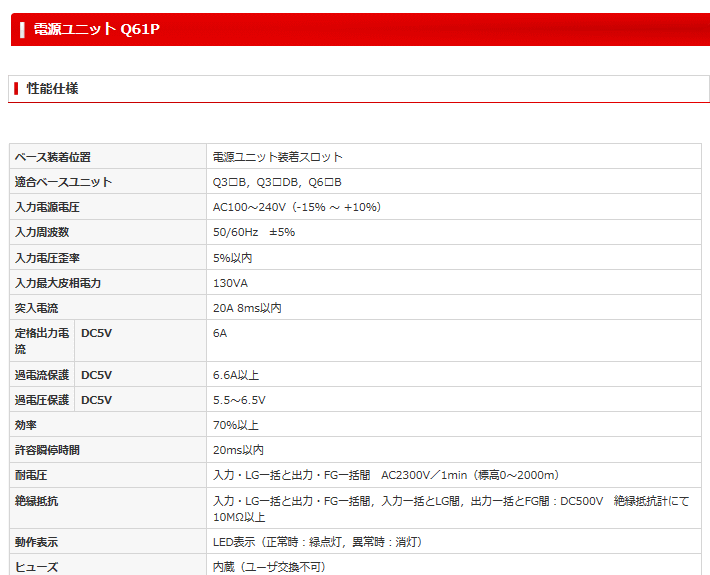Select the 50/60Hz ±5% value
Image resolution: width=710 pixels, height=575 pixels.
(254, 232)
